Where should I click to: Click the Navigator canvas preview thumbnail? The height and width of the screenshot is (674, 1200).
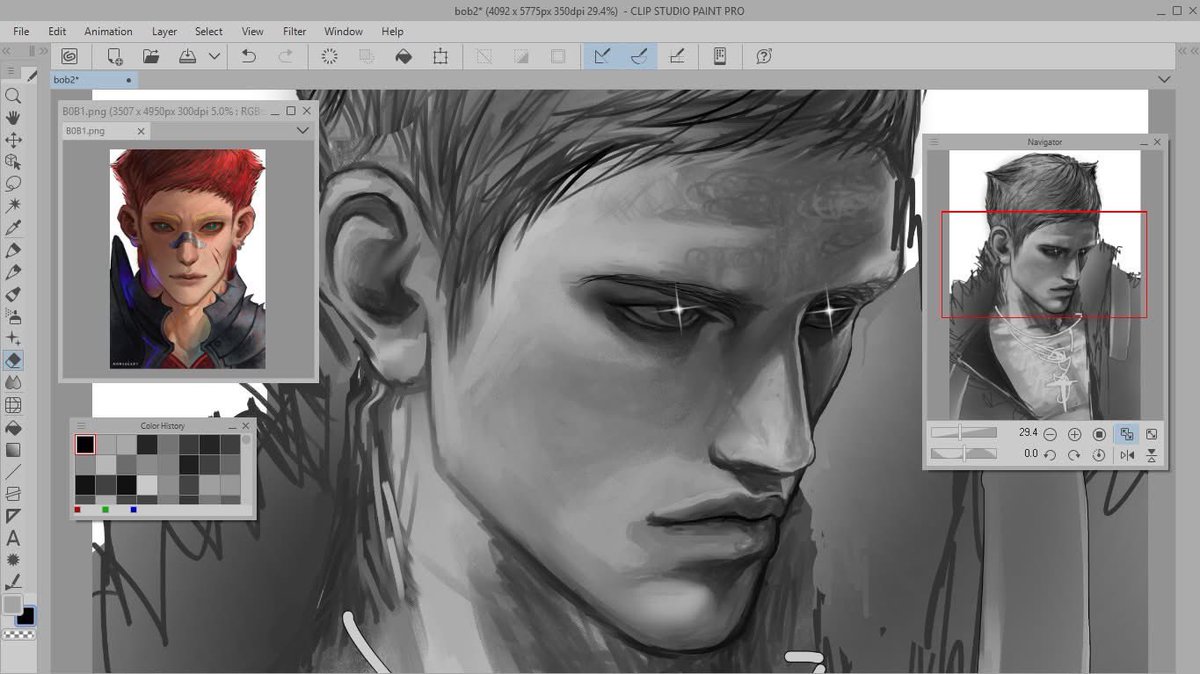pyautogui.click(x=1044, y=285)
